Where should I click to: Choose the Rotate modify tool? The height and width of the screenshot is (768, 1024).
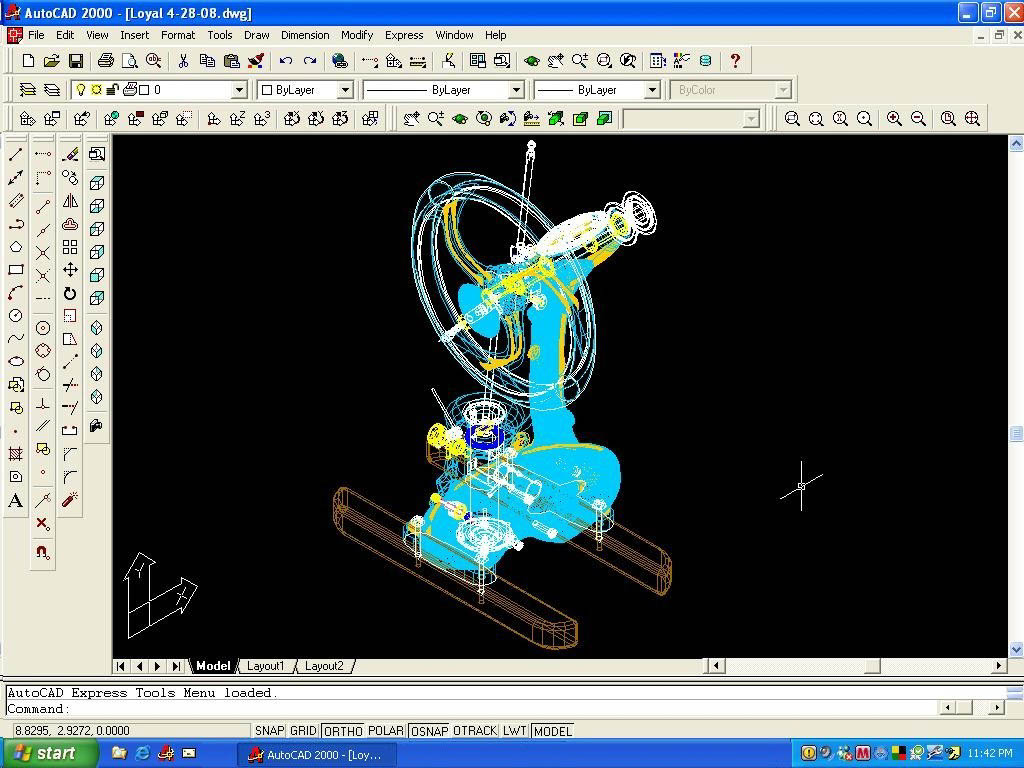click(x=70, y=293)
